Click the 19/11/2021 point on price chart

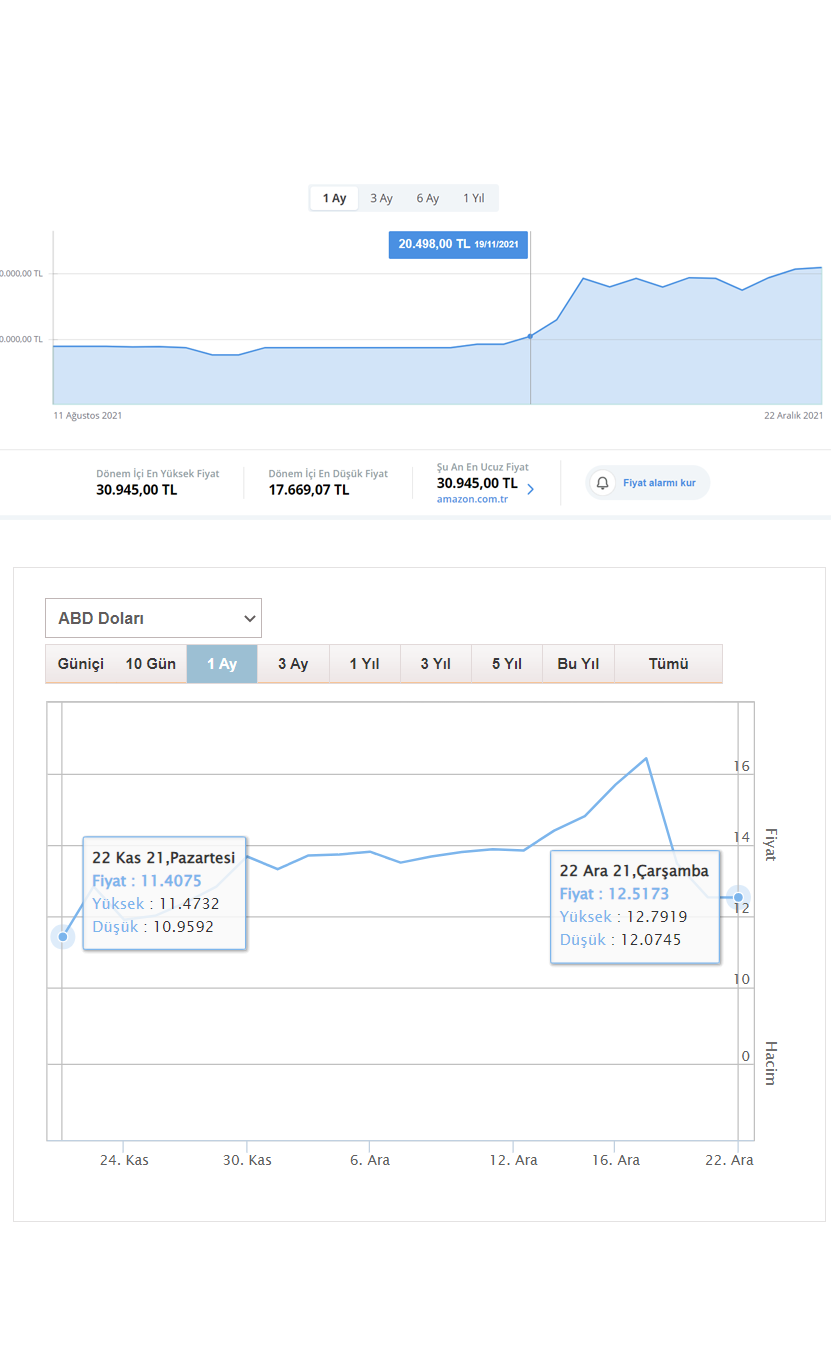tap(530, 336)
